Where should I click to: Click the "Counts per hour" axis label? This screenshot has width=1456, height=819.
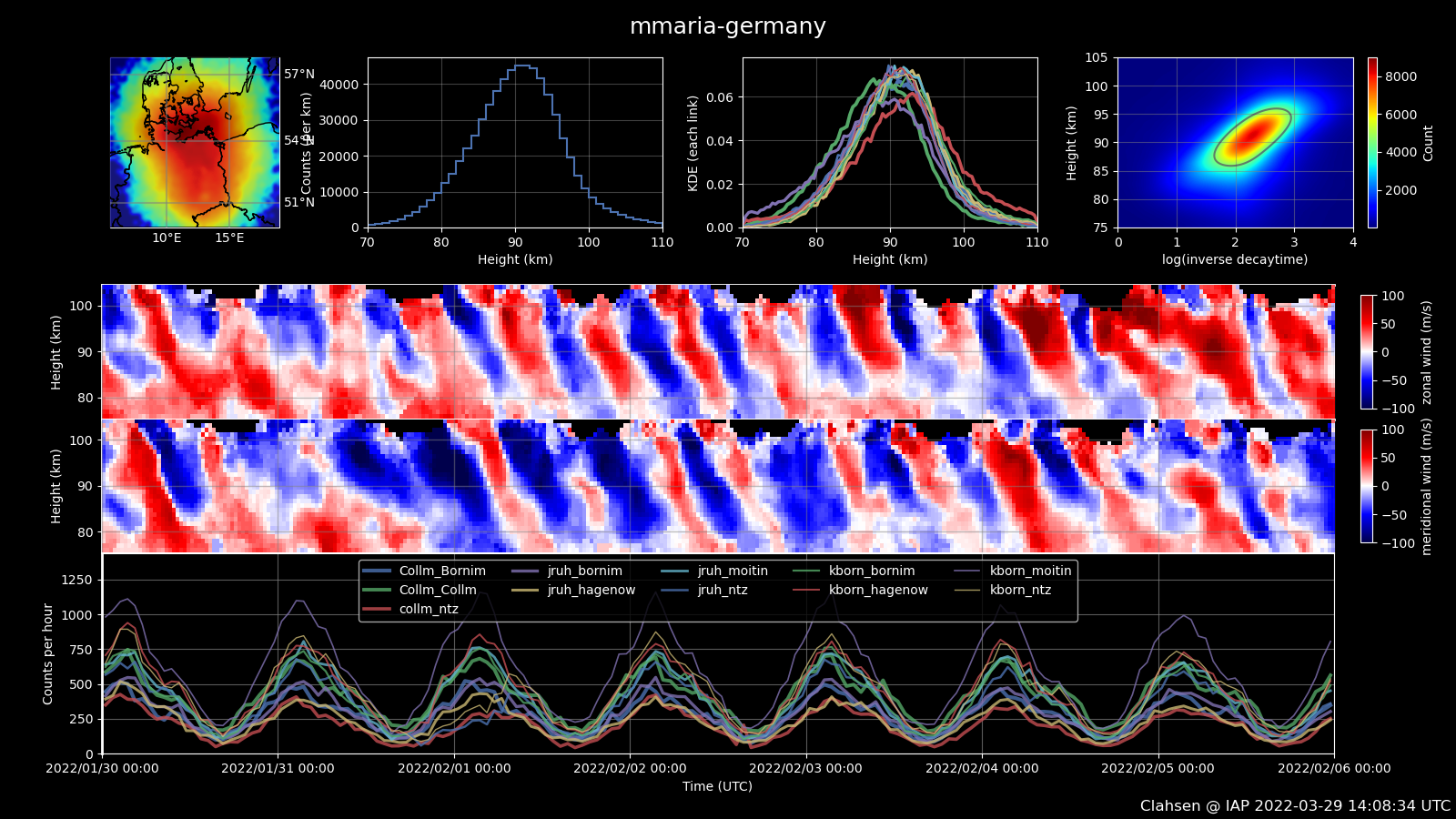(48, 653)
